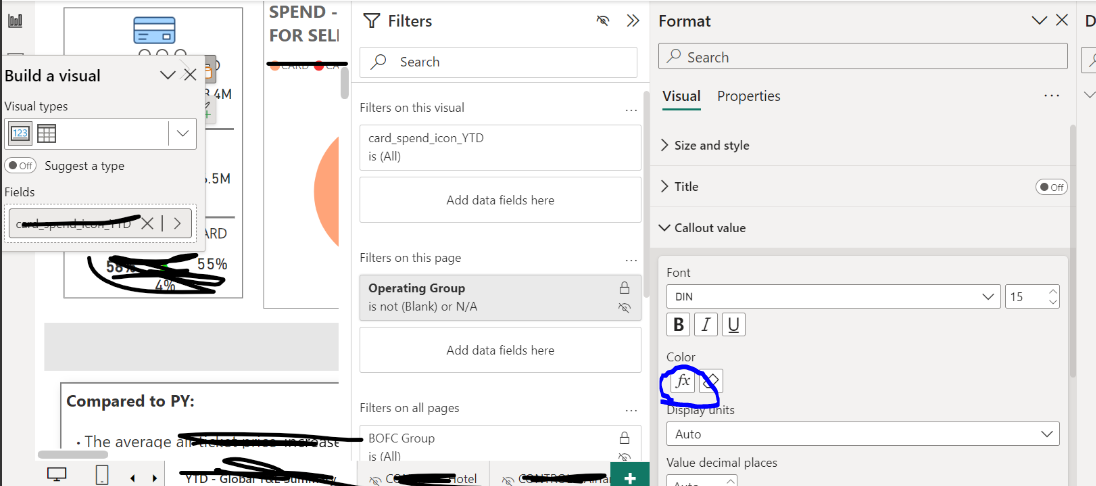This screenshot has height=486, width=1096.
Task: Select the Table visual type icon
Action: pos(46,134)
